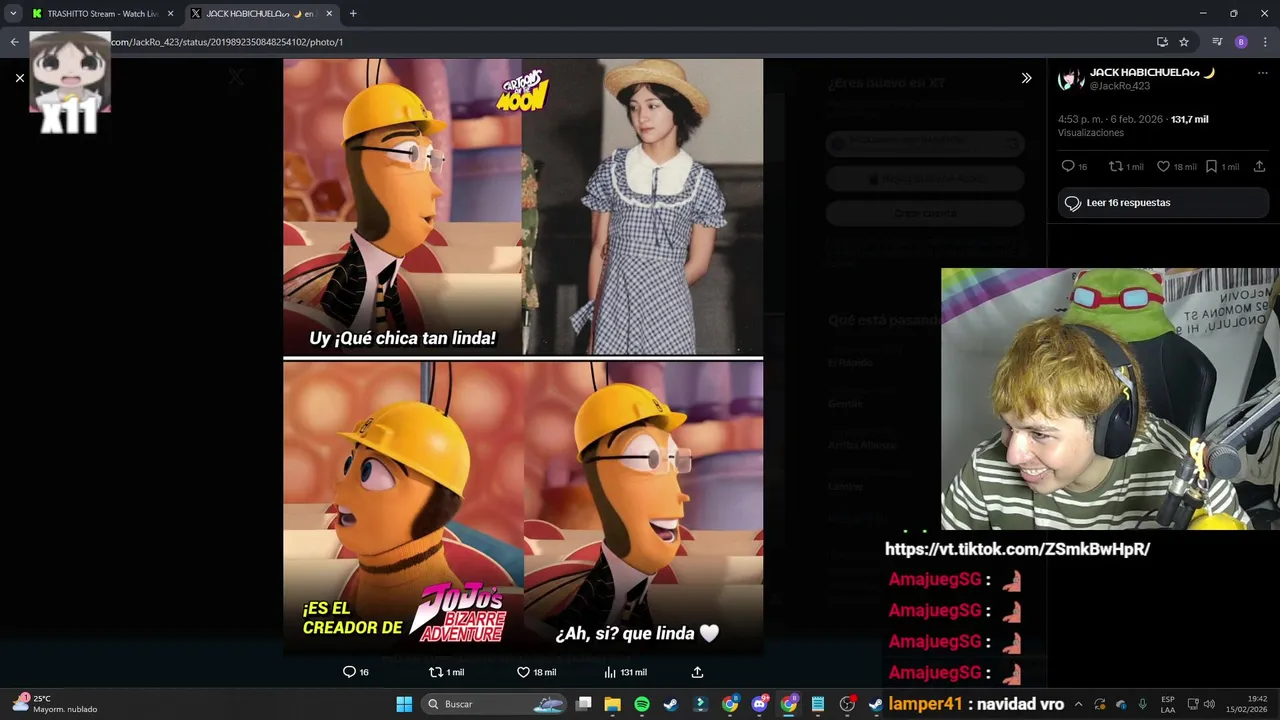Click the address bar URL
This screenshot has width=1280, height=720.
click(227, 42)
